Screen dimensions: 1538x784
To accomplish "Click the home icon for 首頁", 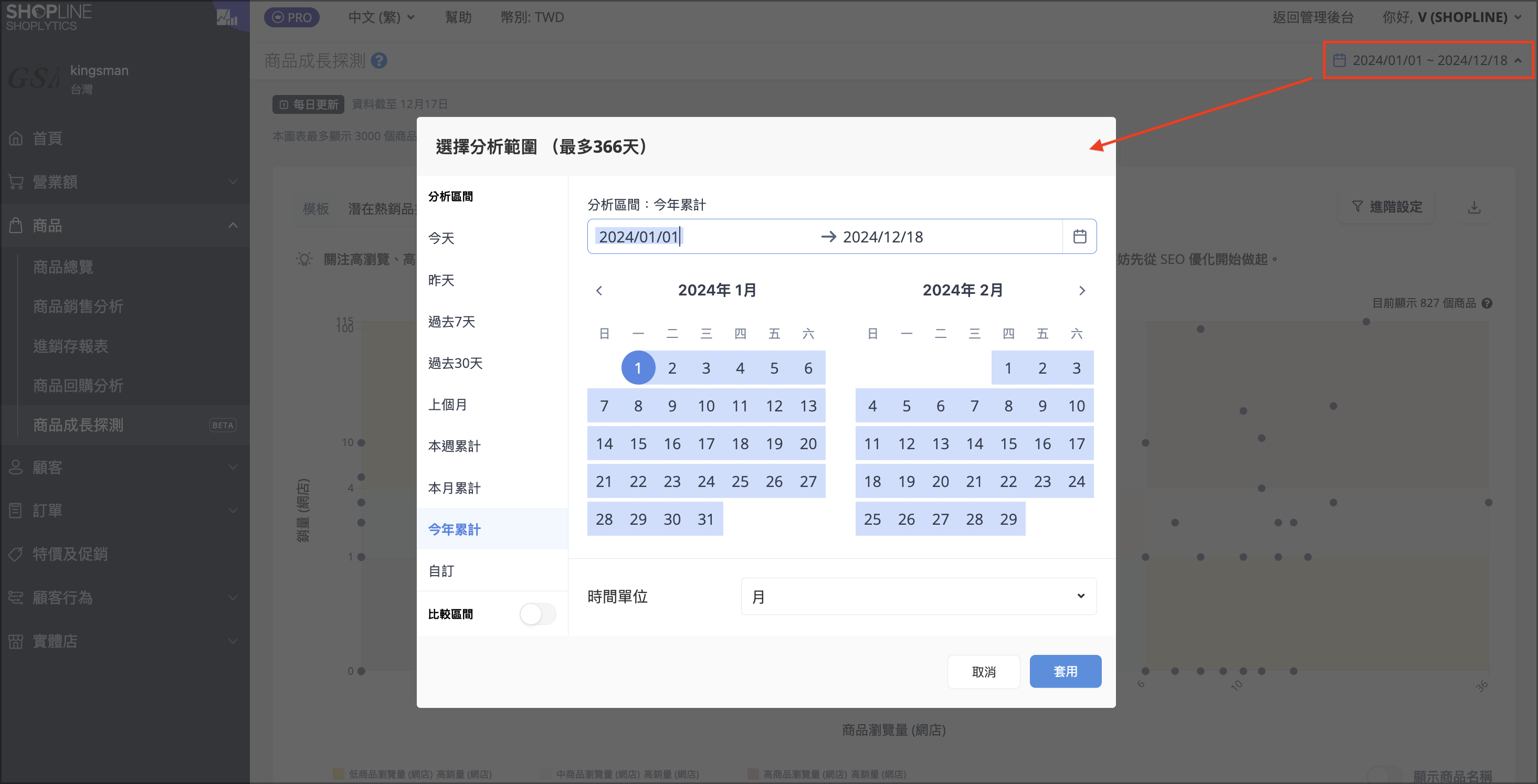I will [x=16, y=139].
